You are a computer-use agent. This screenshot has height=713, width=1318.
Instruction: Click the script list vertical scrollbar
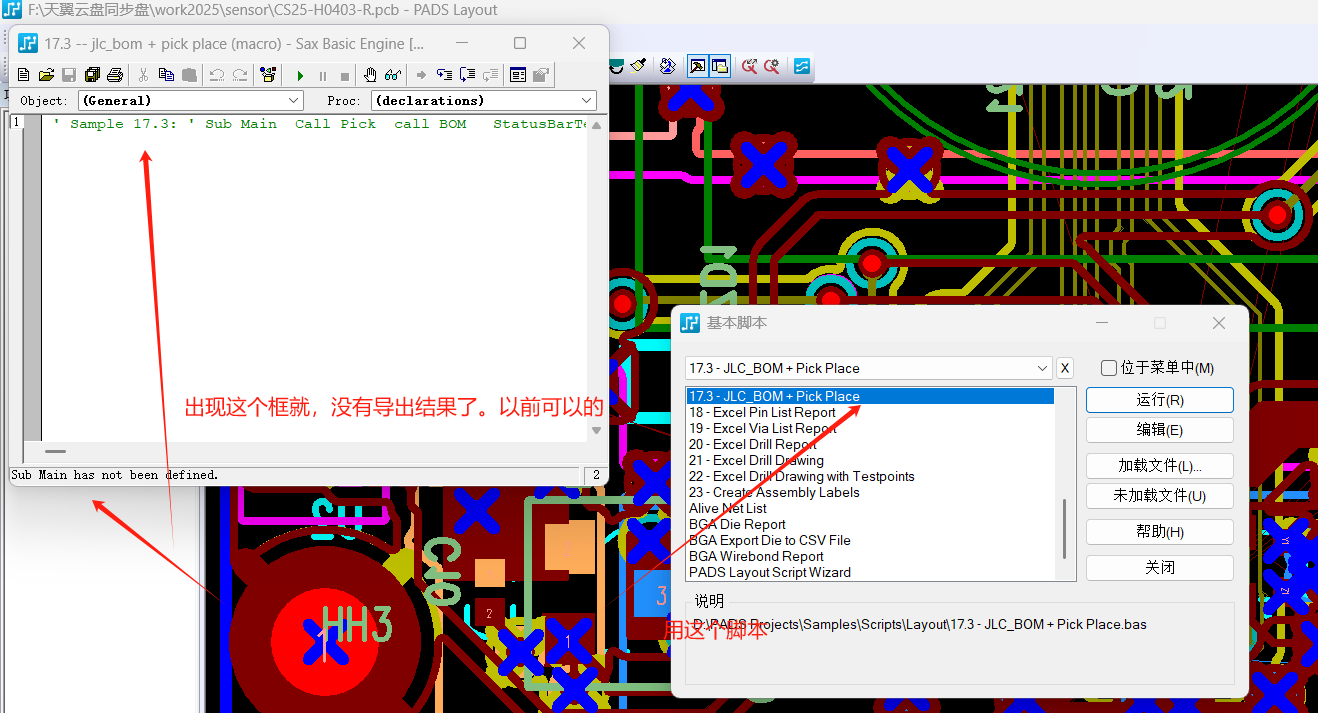pos(1064,530)
